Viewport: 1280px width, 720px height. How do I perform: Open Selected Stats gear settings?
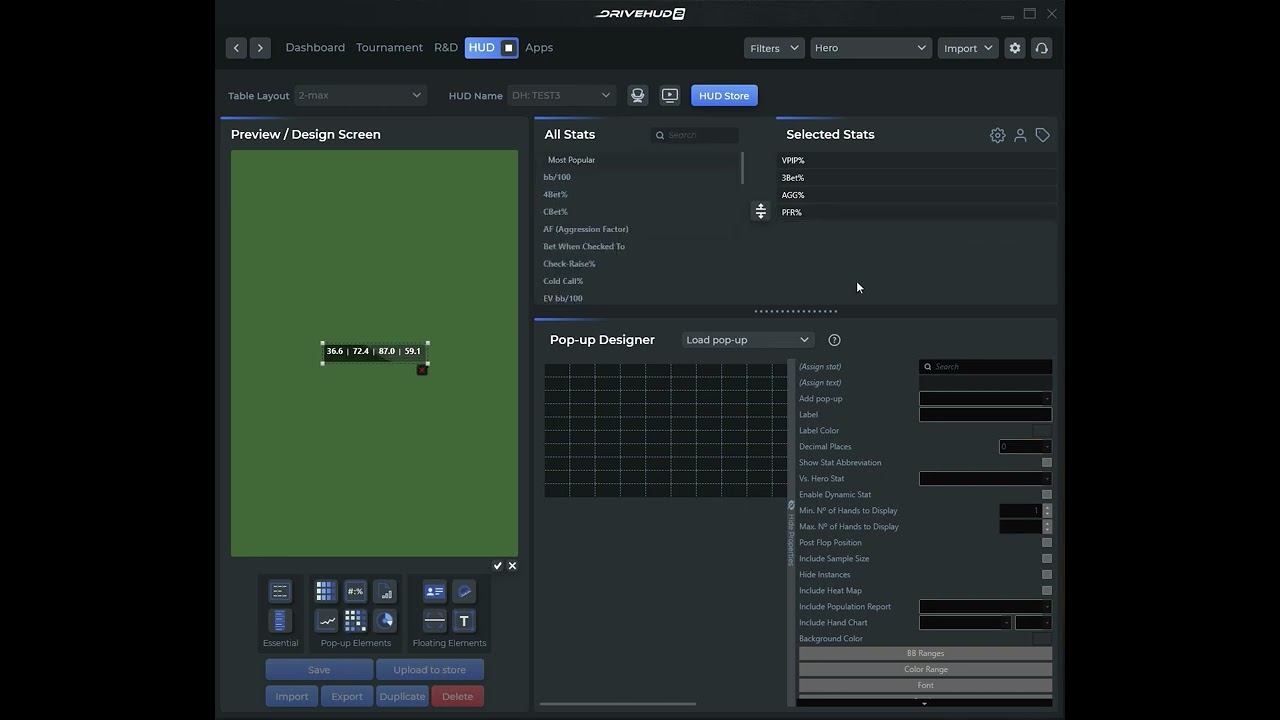(997, 135)
